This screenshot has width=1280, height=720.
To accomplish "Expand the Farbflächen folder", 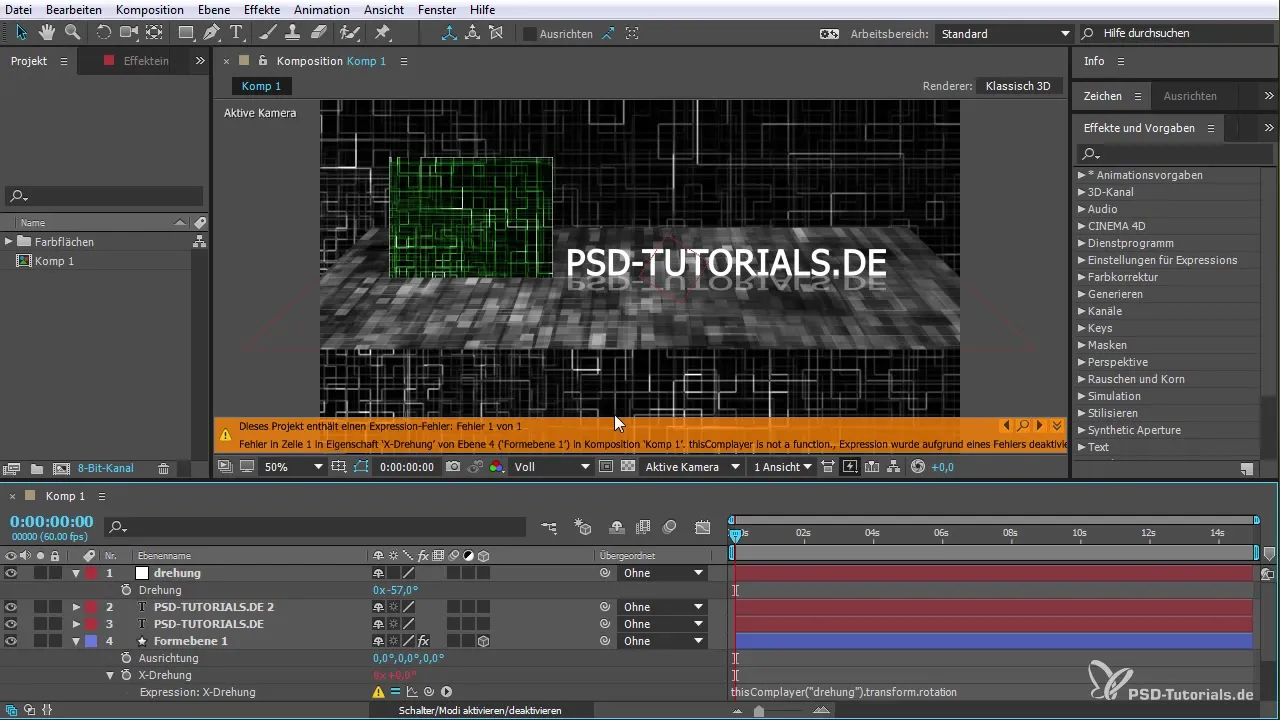I will tap(8, 241).
